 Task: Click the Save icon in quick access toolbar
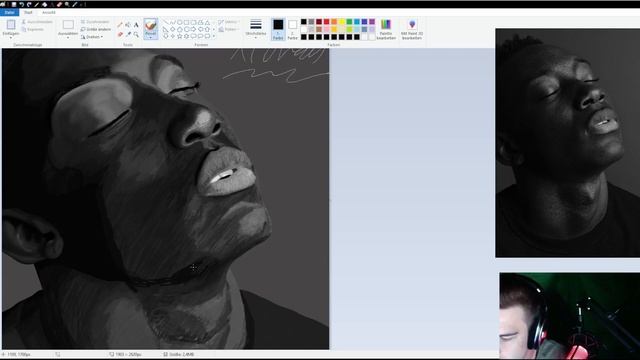(x=13, y=4)
